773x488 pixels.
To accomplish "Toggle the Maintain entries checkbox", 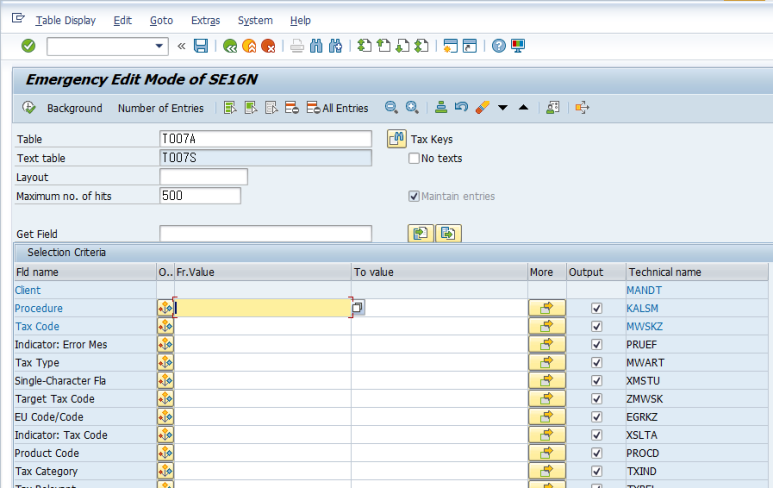I will [414, 196].
